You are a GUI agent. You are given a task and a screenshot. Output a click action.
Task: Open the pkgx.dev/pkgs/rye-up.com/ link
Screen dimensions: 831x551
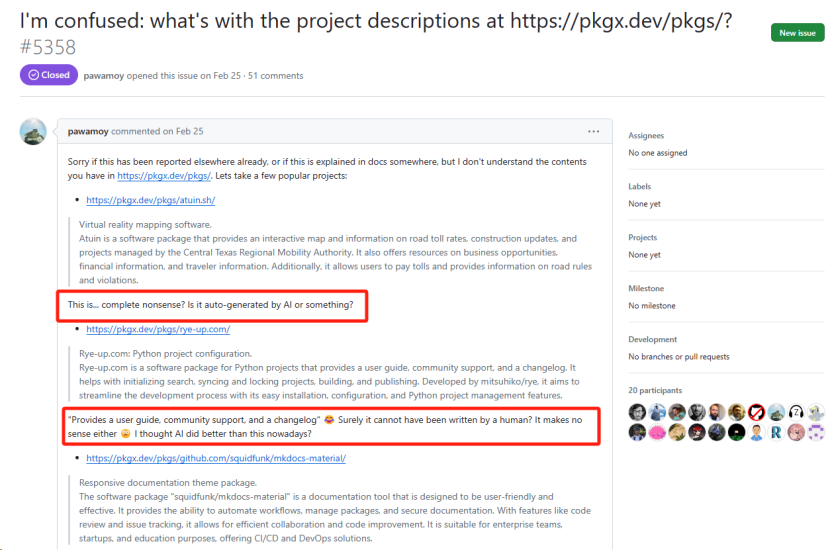158,329
